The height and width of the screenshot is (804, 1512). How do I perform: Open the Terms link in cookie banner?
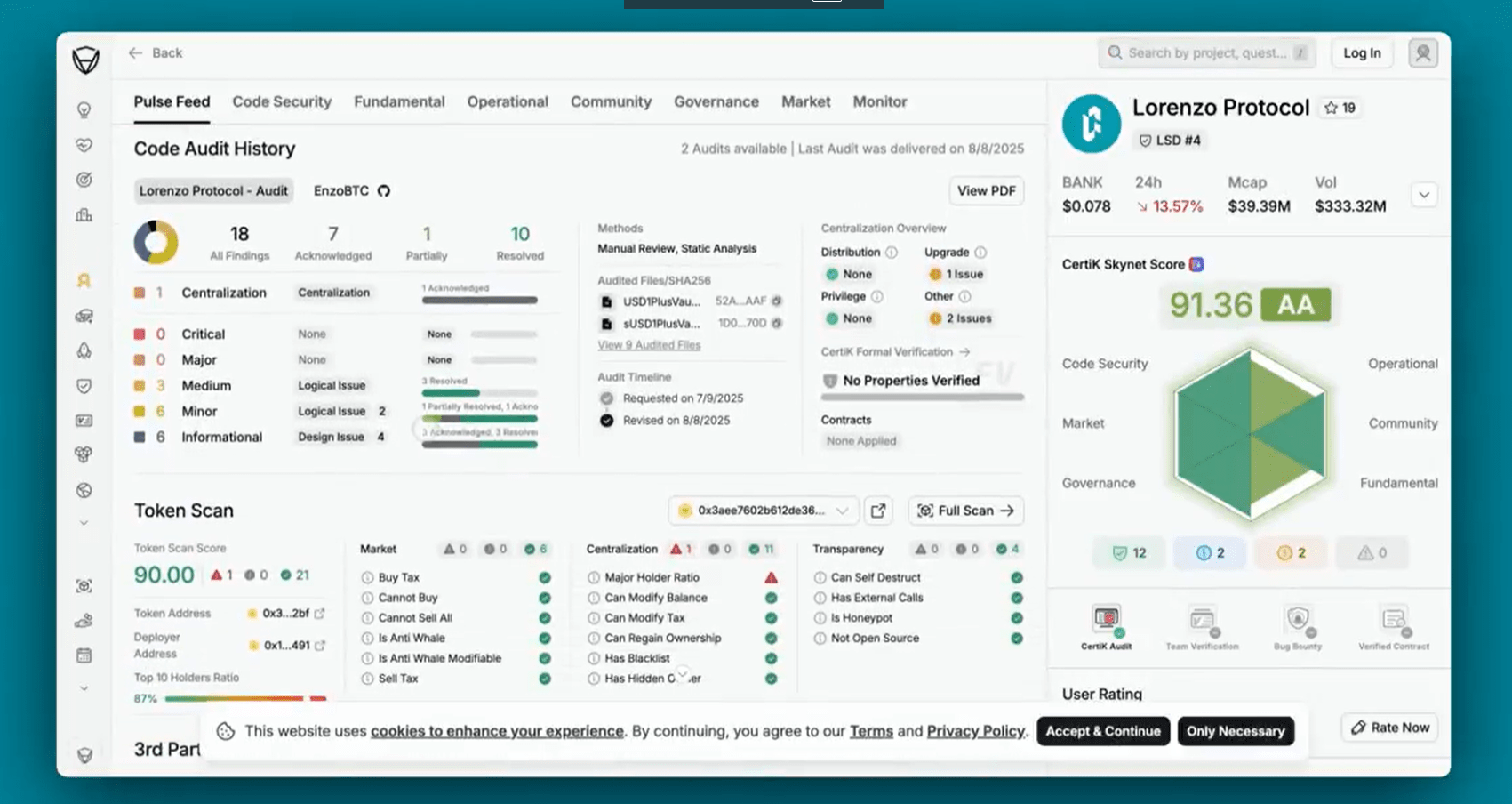tap(871, 731)
